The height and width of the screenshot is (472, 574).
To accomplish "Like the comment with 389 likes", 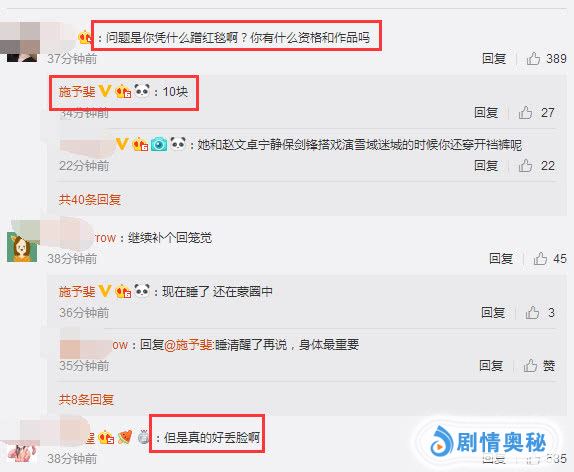I will [533, 59].
